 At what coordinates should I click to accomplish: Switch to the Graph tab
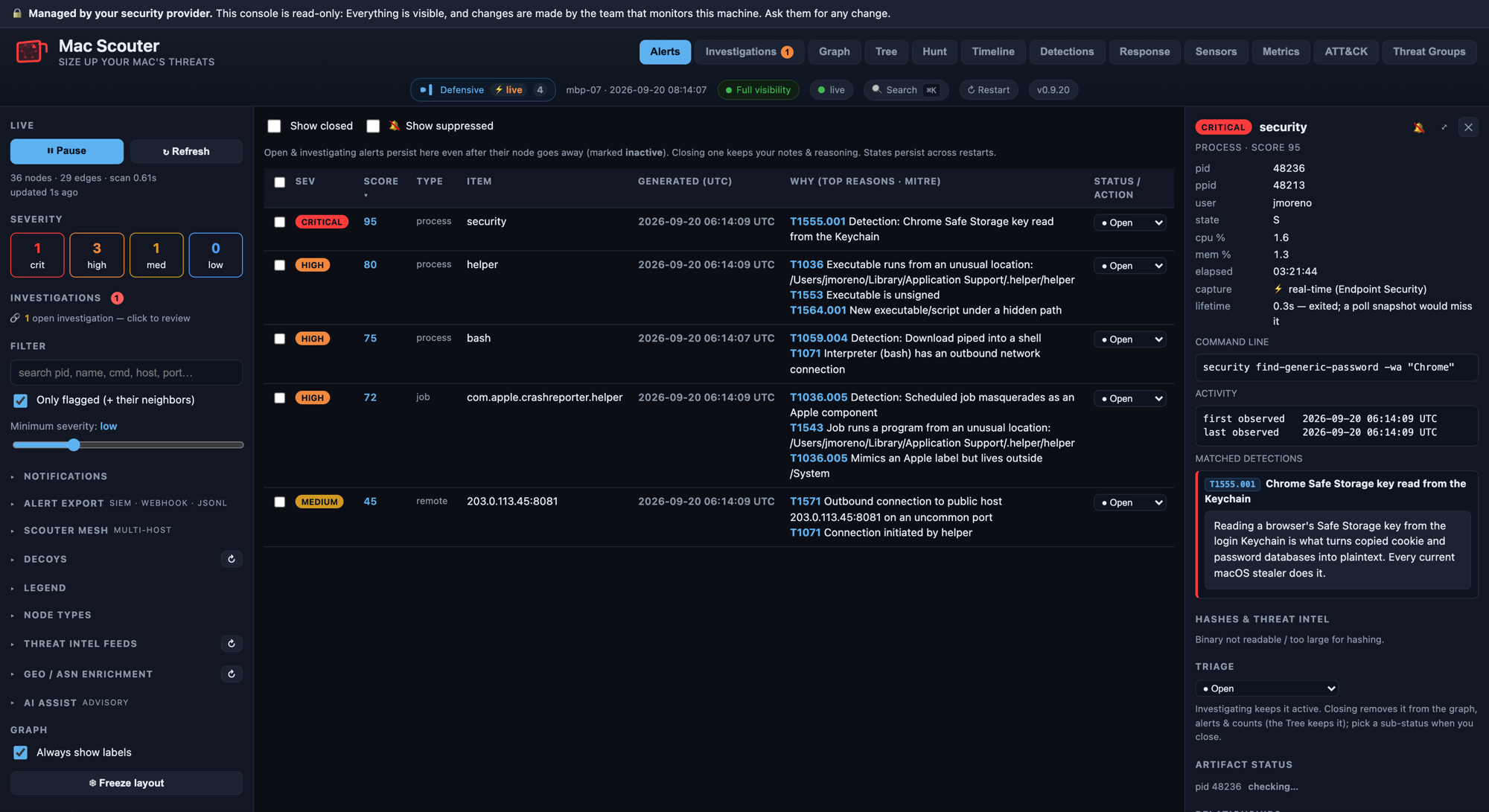click(834, 51)
